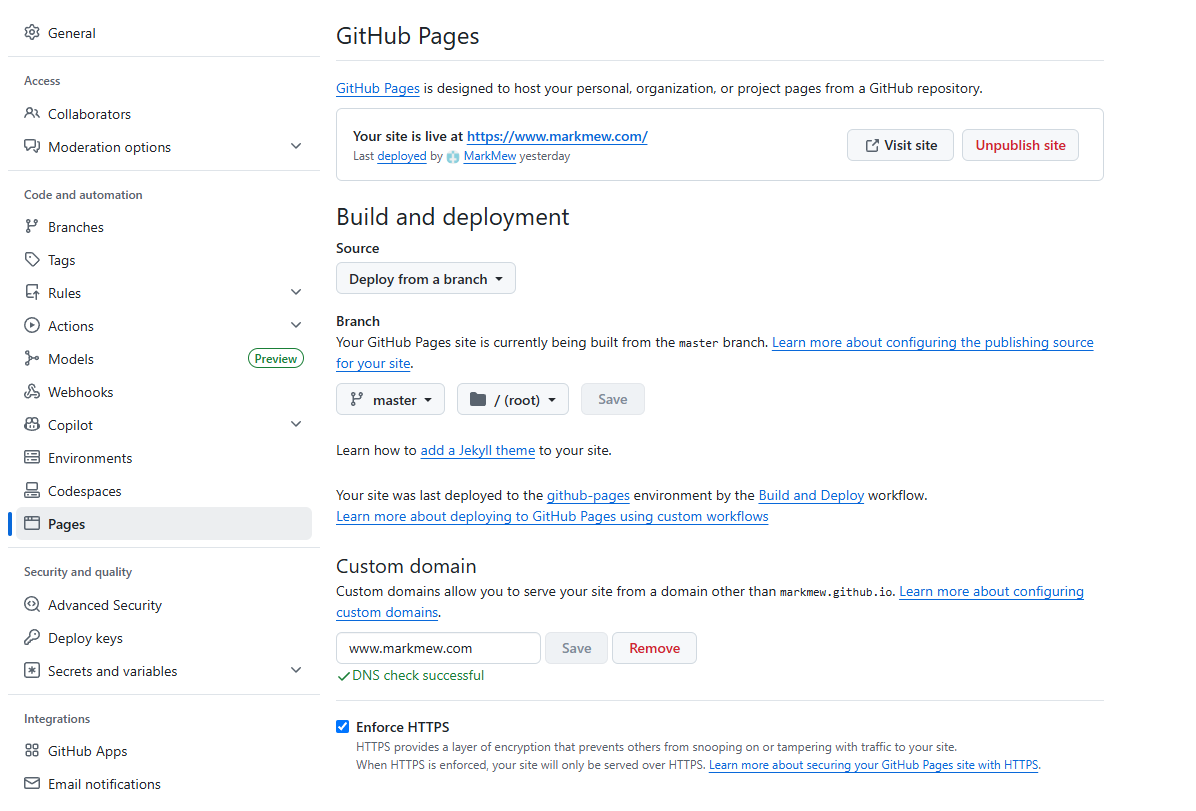This screenshot has width=1196, height=811.
Task: Open the github-pages environment link
Action: (x=588, y=495)
